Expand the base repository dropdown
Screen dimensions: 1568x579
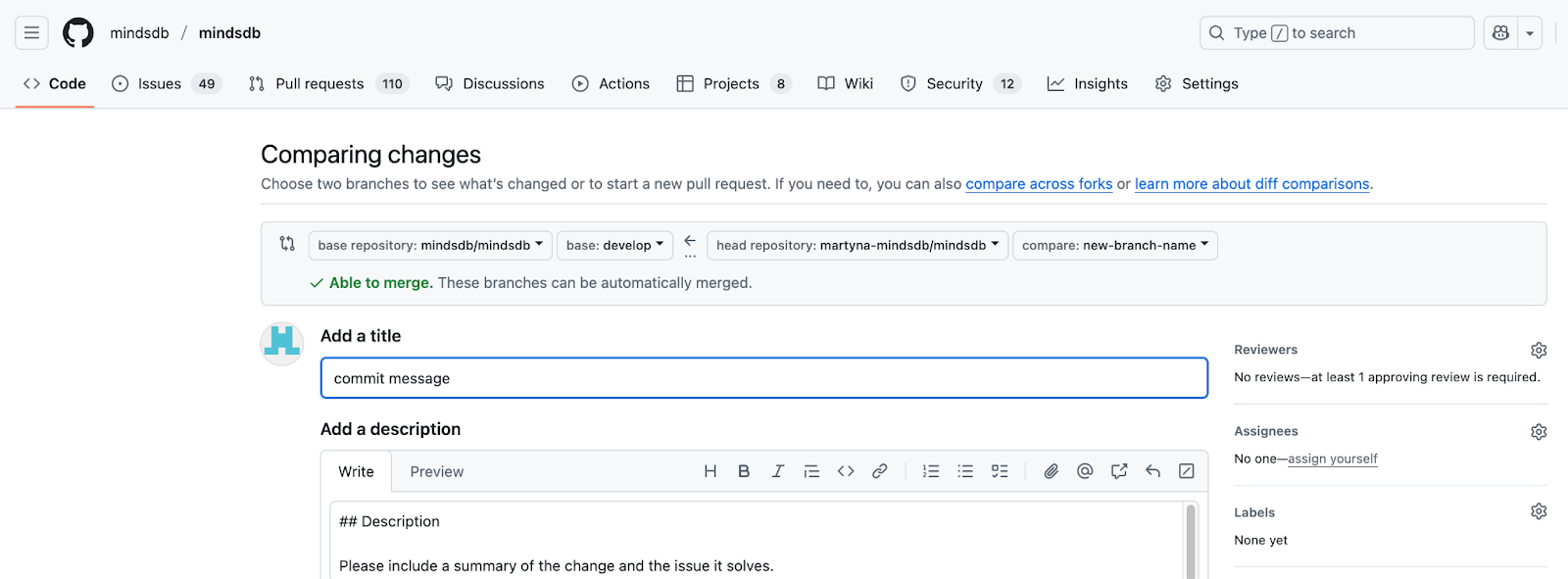[430, 245]
